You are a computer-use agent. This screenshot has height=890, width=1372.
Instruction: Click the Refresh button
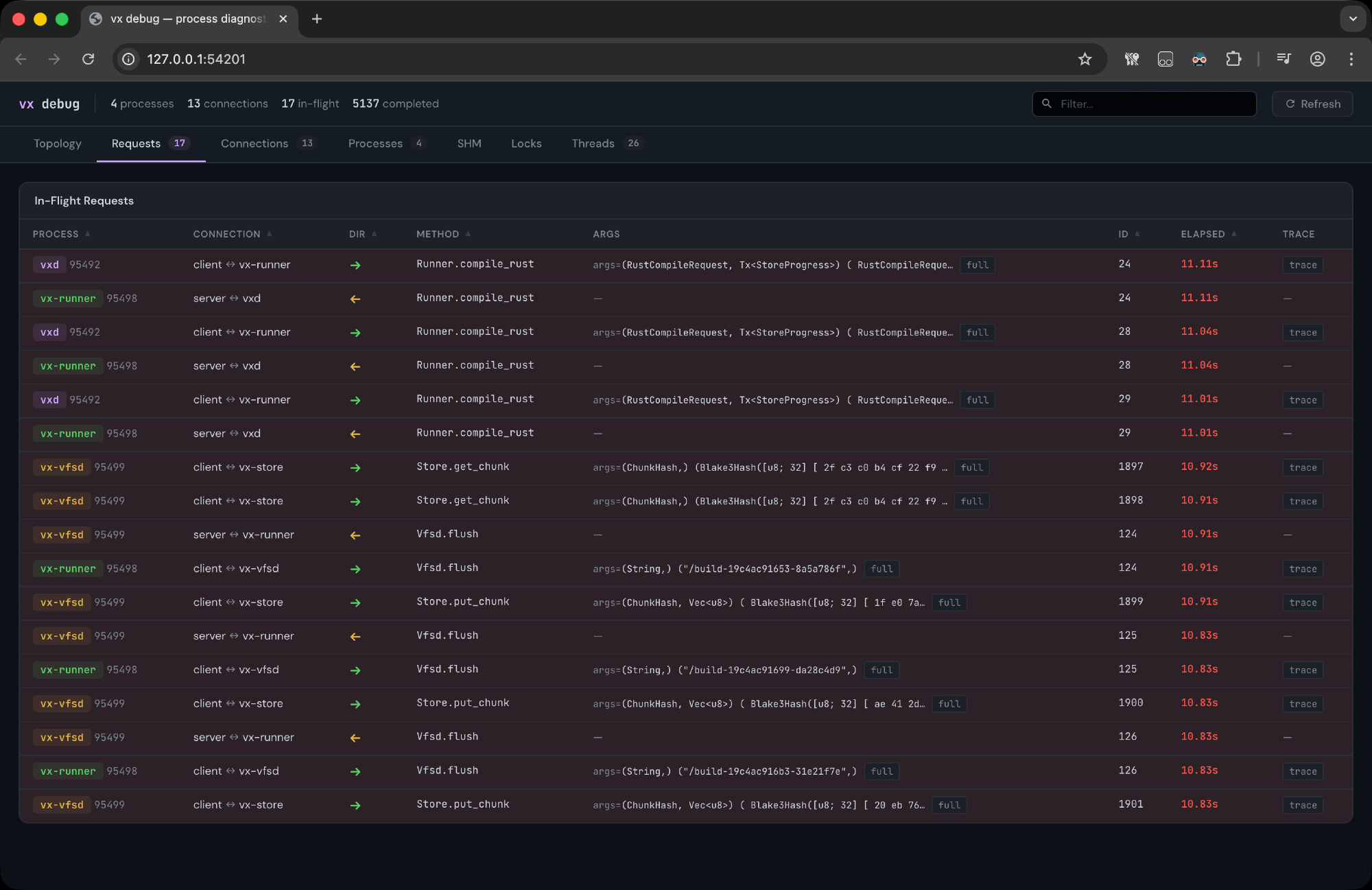(1312, 104)
